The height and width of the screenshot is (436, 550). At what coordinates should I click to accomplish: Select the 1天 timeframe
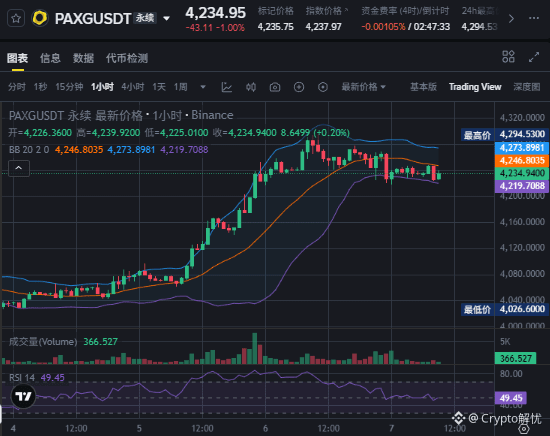[159, 87]
